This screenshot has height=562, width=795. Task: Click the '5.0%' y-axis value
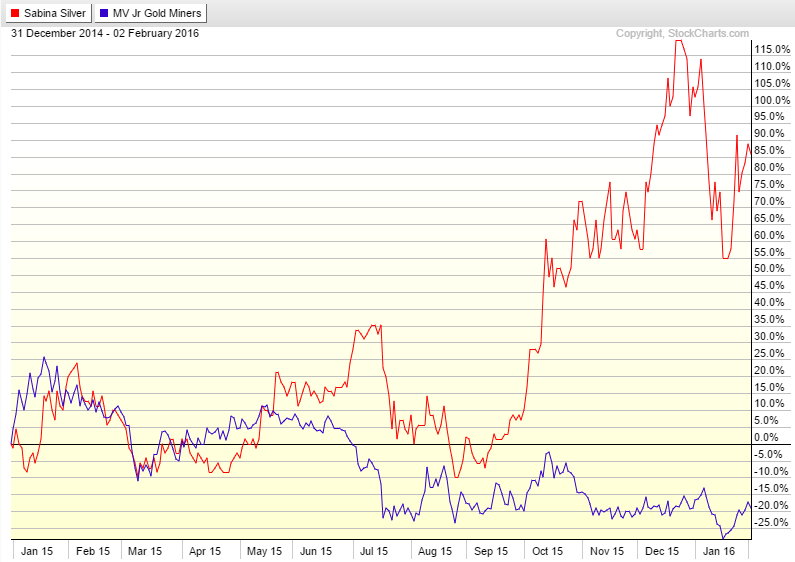coord(767,420)
